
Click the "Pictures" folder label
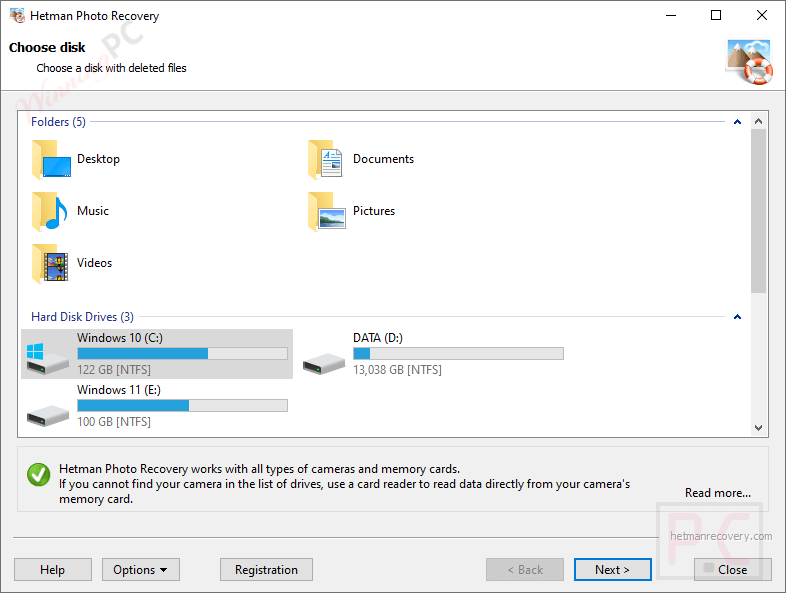(x=374, y=211)
